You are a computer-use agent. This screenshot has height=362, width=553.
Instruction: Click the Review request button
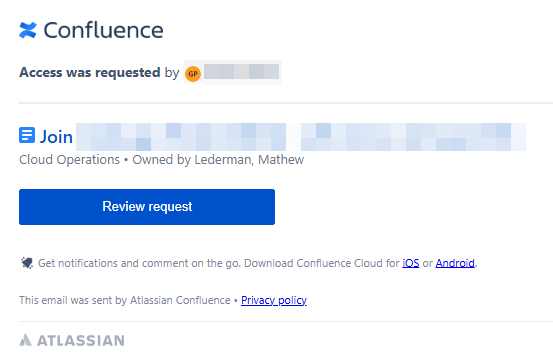click(x=147, y=207)
